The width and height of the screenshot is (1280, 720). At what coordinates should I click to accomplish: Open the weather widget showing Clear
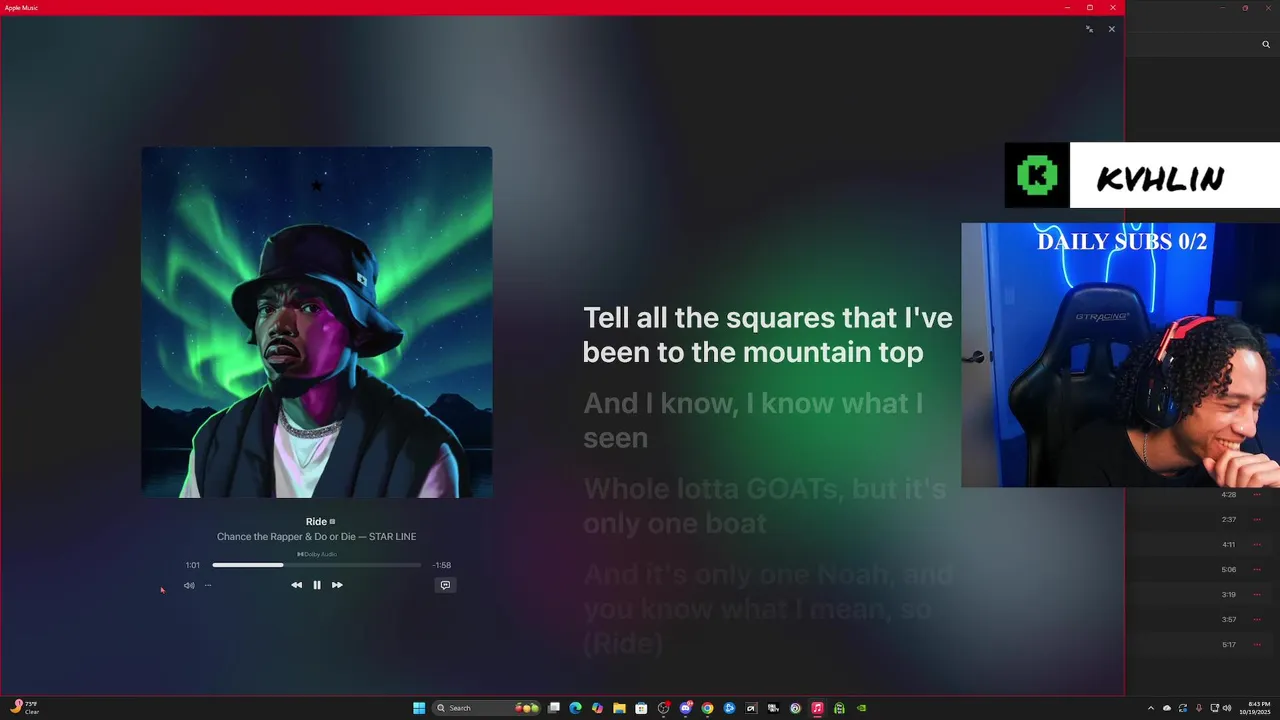25,708
